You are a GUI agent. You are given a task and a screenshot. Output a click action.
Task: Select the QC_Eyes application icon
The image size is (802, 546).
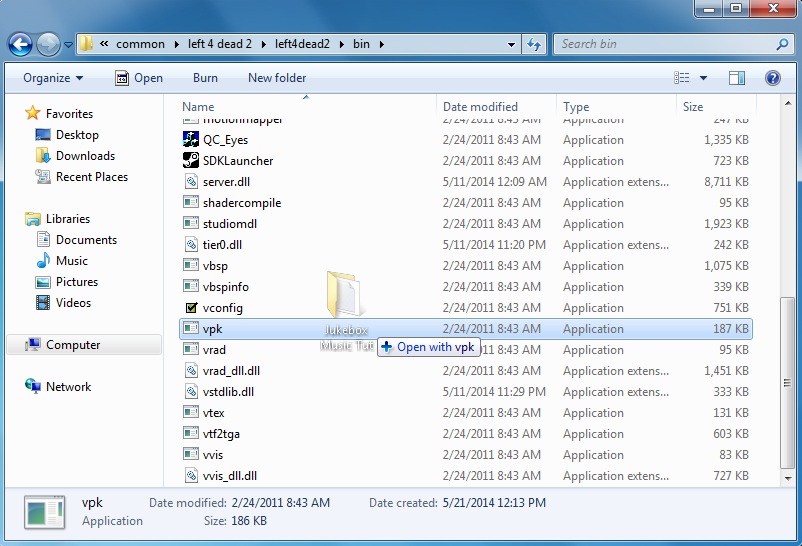191,139
